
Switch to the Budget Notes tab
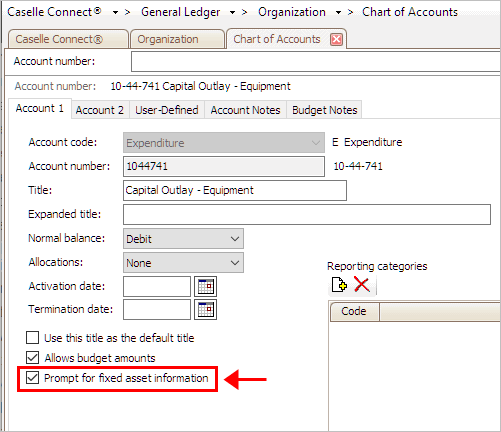click(x=325, y=110)
